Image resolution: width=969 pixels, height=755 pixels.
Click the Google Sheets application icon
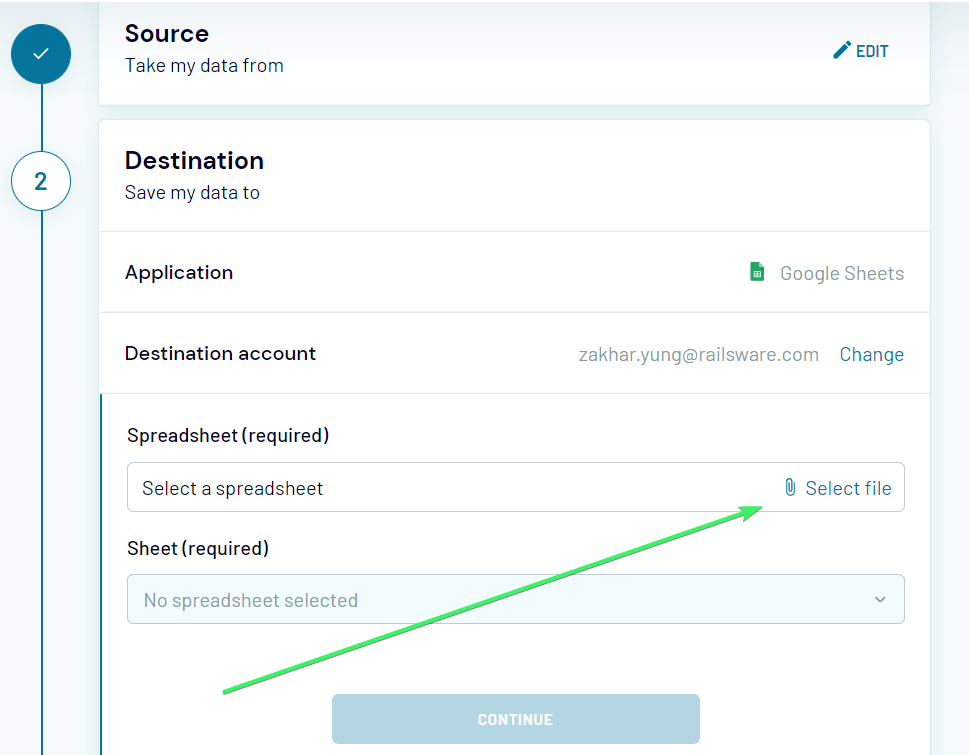(x=757, y=272)
